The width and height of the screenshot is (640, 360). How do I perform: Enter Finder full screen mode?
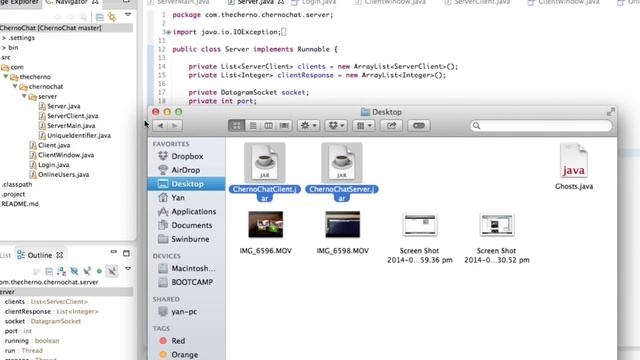(611, 112)
